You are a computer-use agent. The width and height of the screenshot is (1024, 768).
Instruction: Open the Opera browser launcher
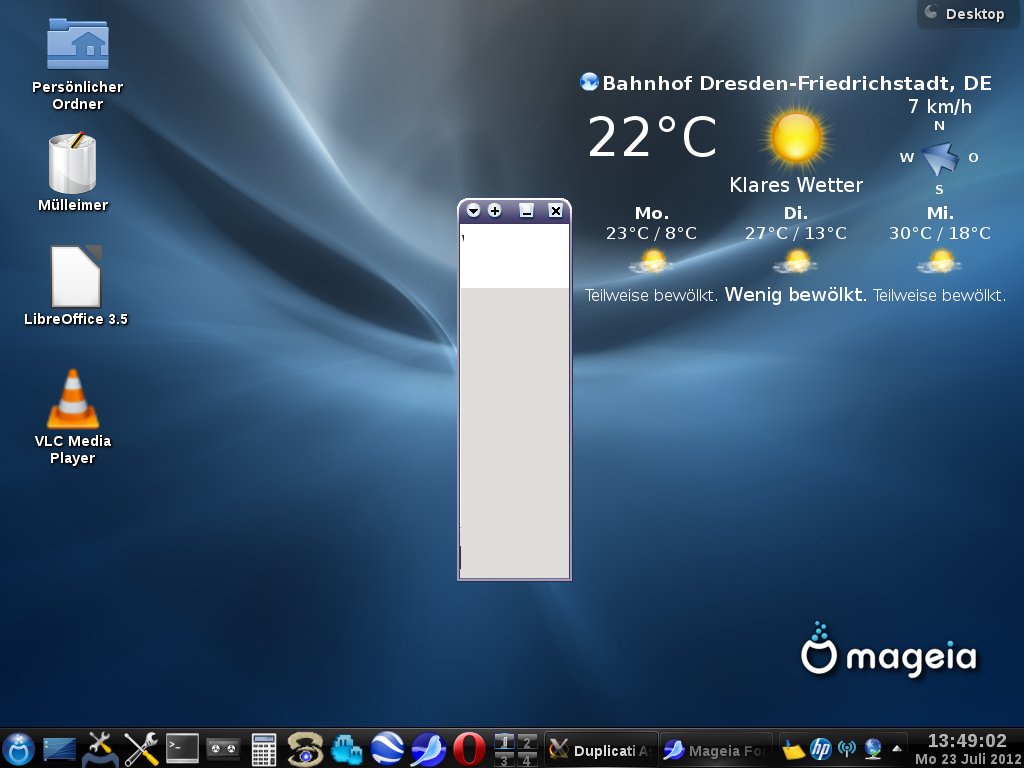click(x=468, y=748)
